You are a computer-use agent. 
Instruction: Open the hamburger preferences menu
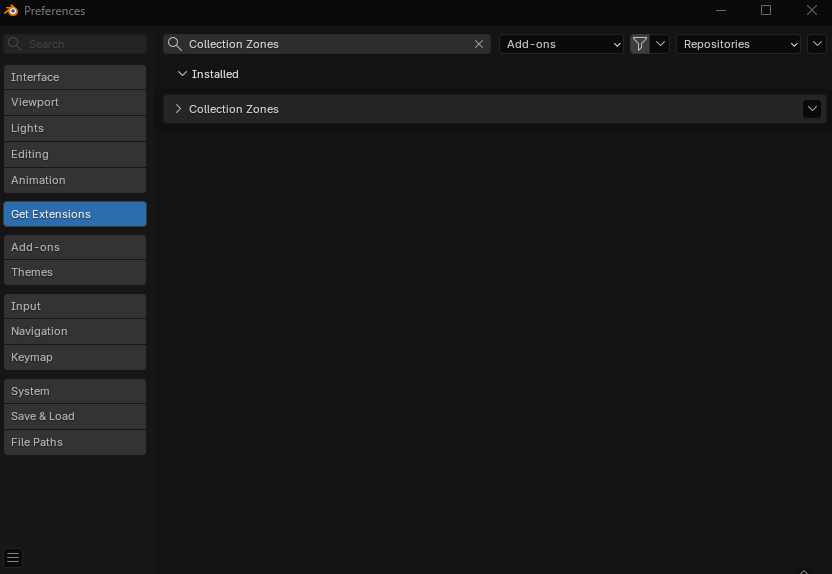[x=13, y=558]
